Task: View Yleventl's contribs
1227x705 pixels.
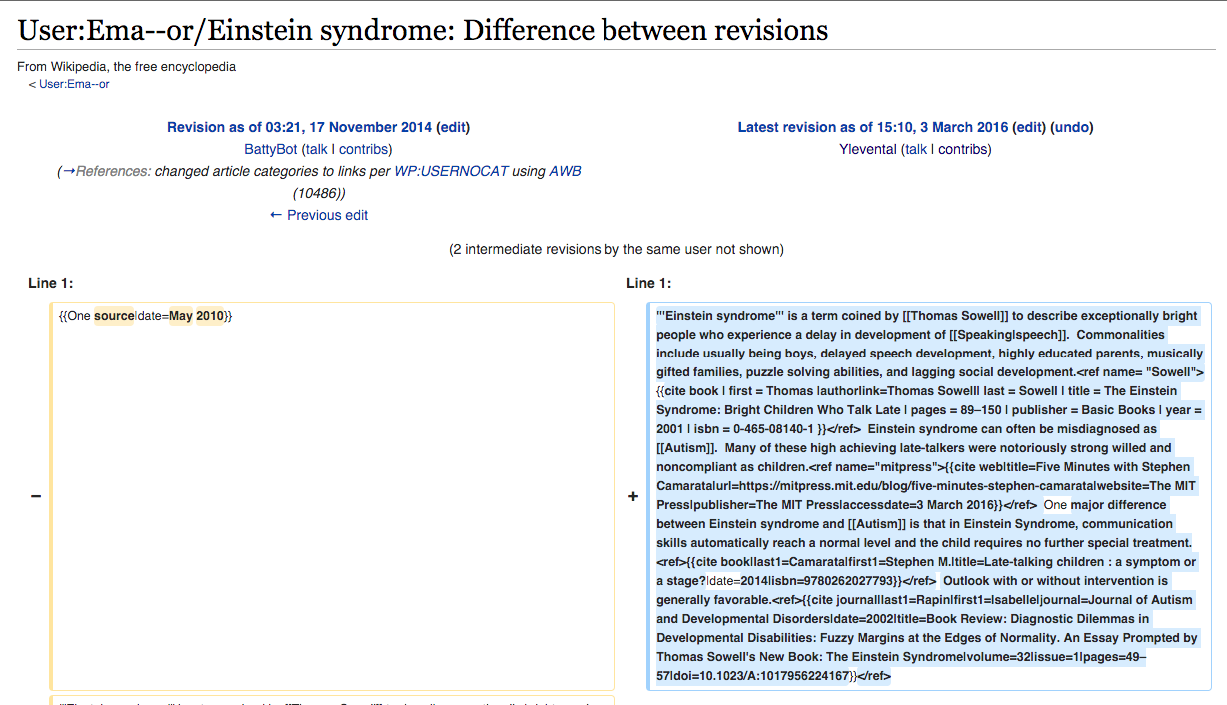Action: [x=962, y=149]
